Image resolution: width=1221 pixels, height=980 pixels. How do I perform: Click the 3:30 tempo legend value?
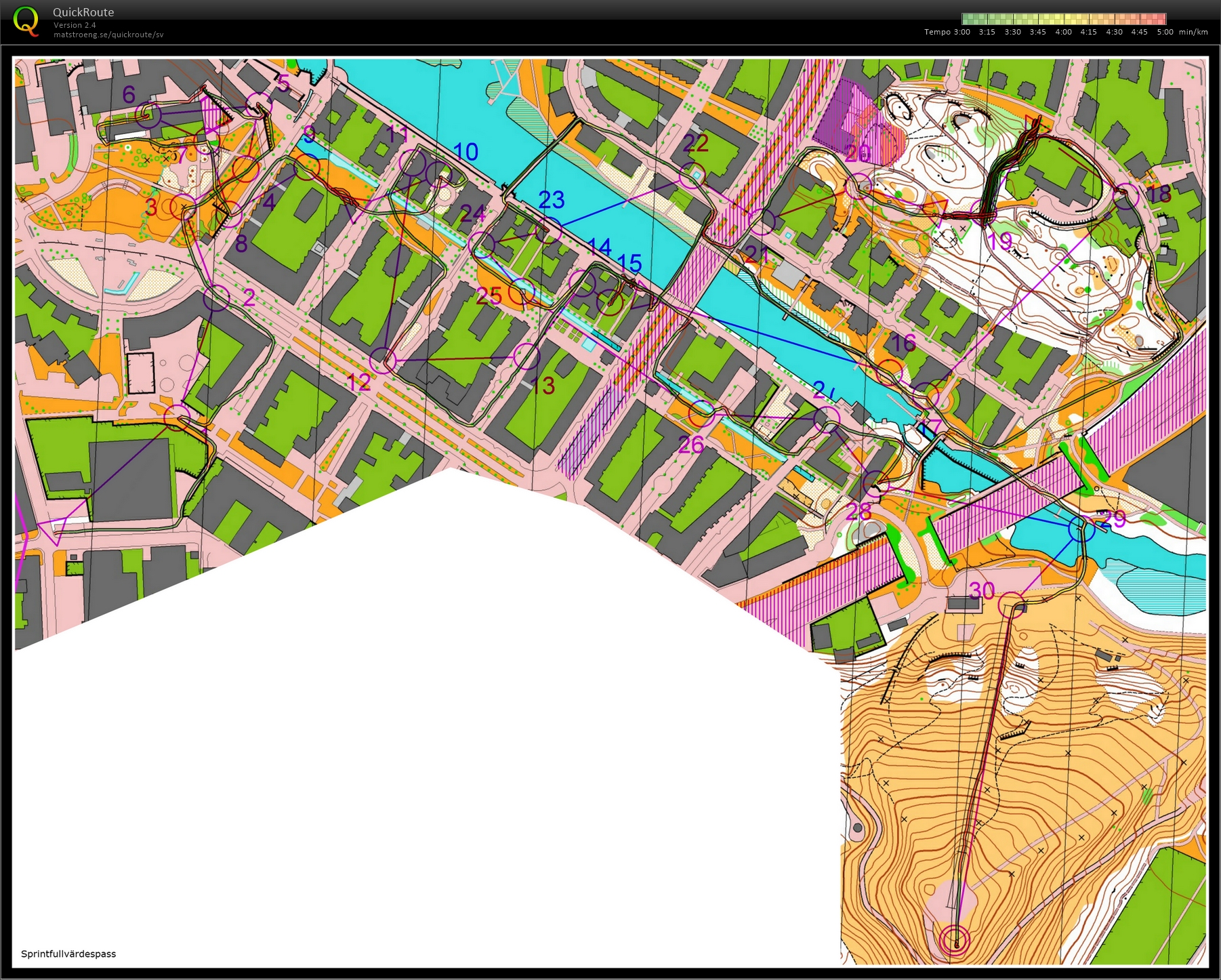coord(1012,32)
